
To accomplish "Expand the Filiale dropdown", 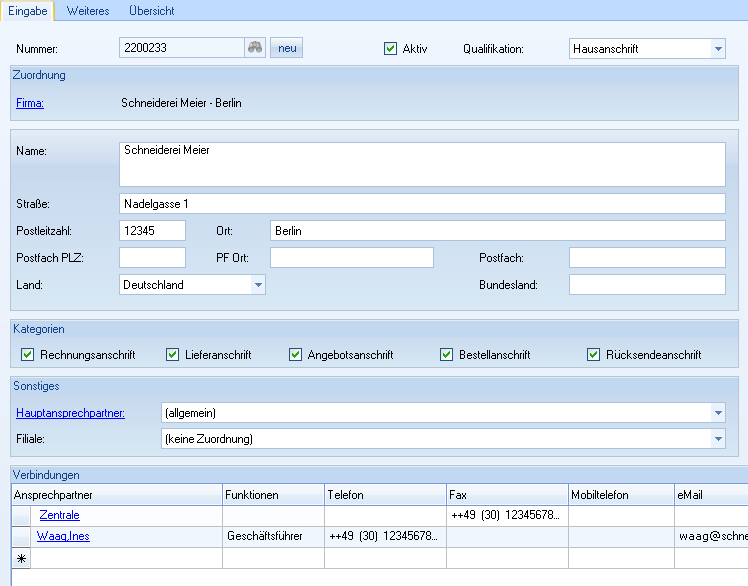I will click(718, 438).
